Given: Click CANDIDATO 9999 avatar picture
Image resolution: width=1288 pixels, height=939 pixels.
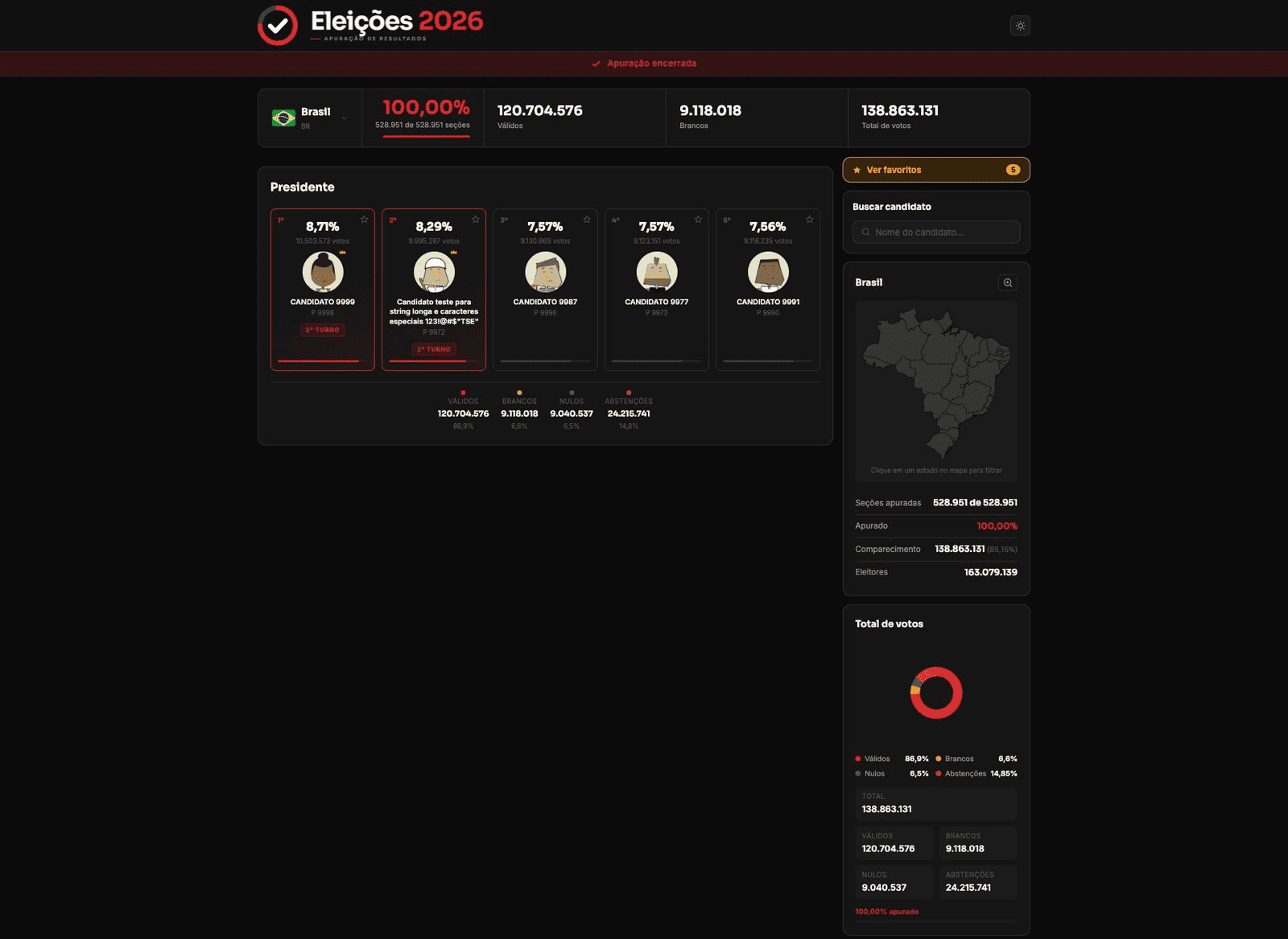Looking at the screenshot, I should pos(323,272).
